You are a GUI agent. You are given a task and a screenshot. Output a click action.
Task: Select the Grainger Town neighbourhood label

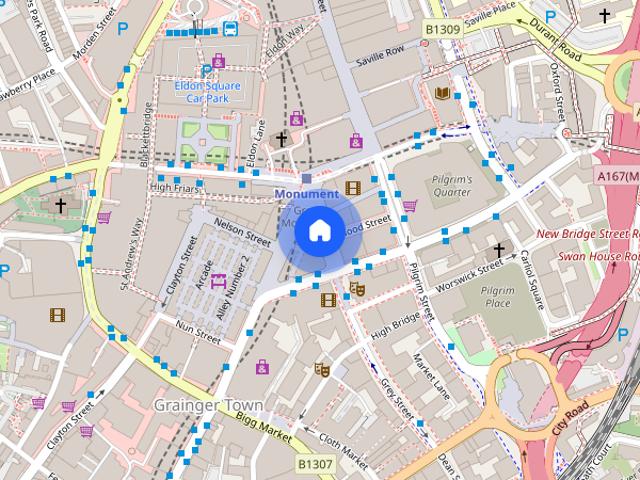pos(209,405)
